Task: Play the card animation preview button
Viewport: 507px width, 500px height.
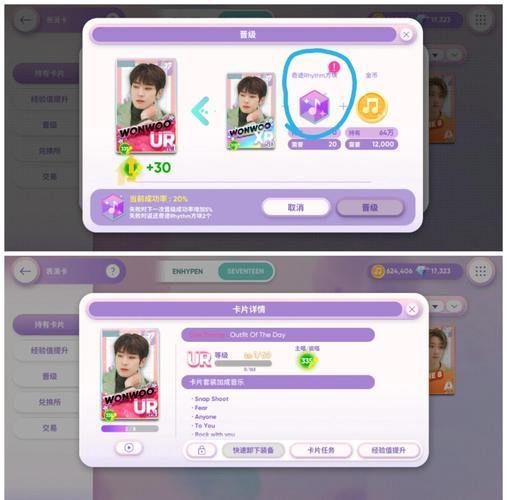Action: click(129, 448)
